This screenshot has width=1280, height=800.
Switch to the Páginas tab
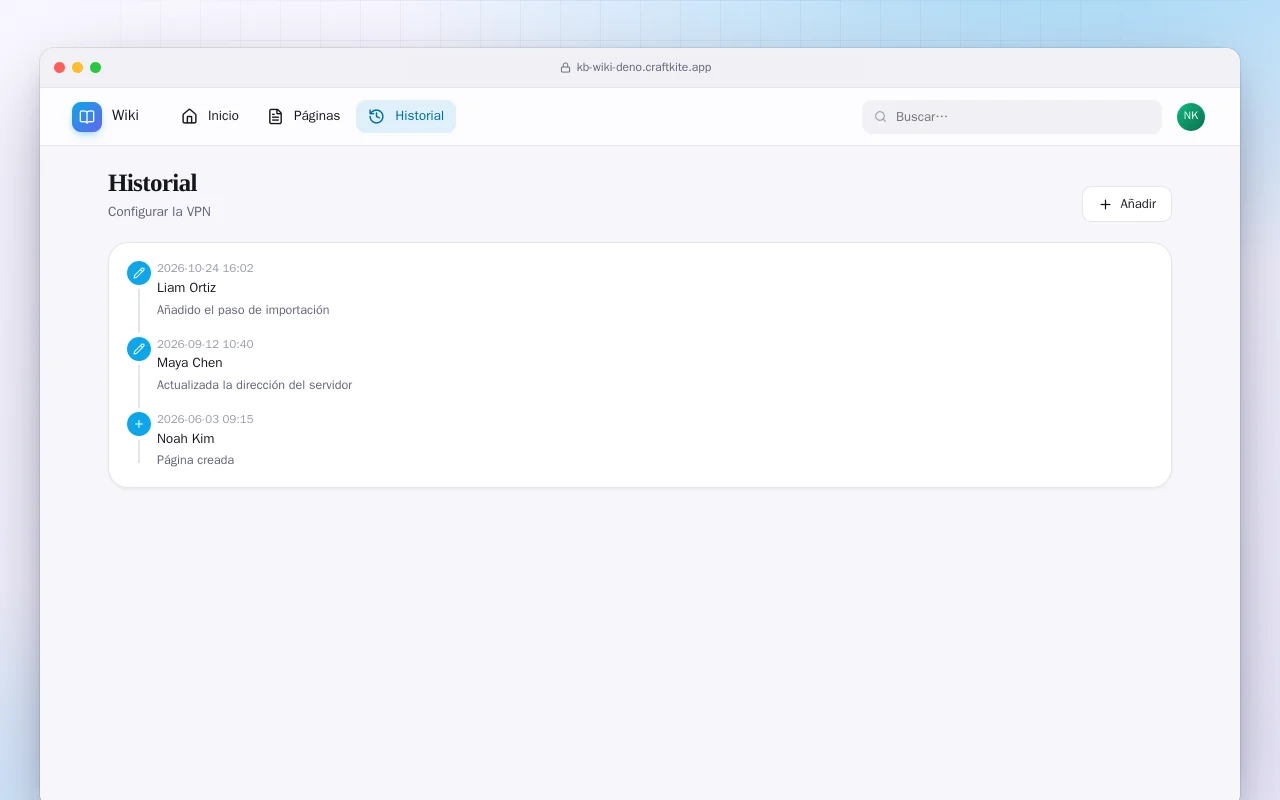click(x=304, y=116)
